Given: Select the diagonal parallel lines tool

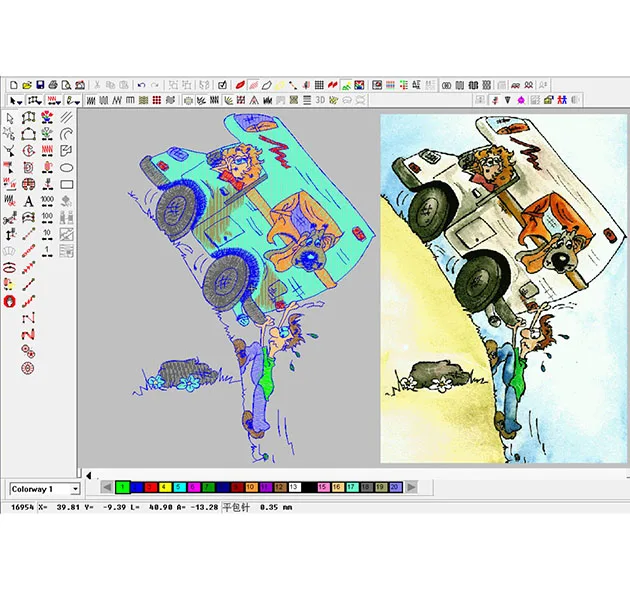Looking at the screenshot, I should (x=67, y=117).
